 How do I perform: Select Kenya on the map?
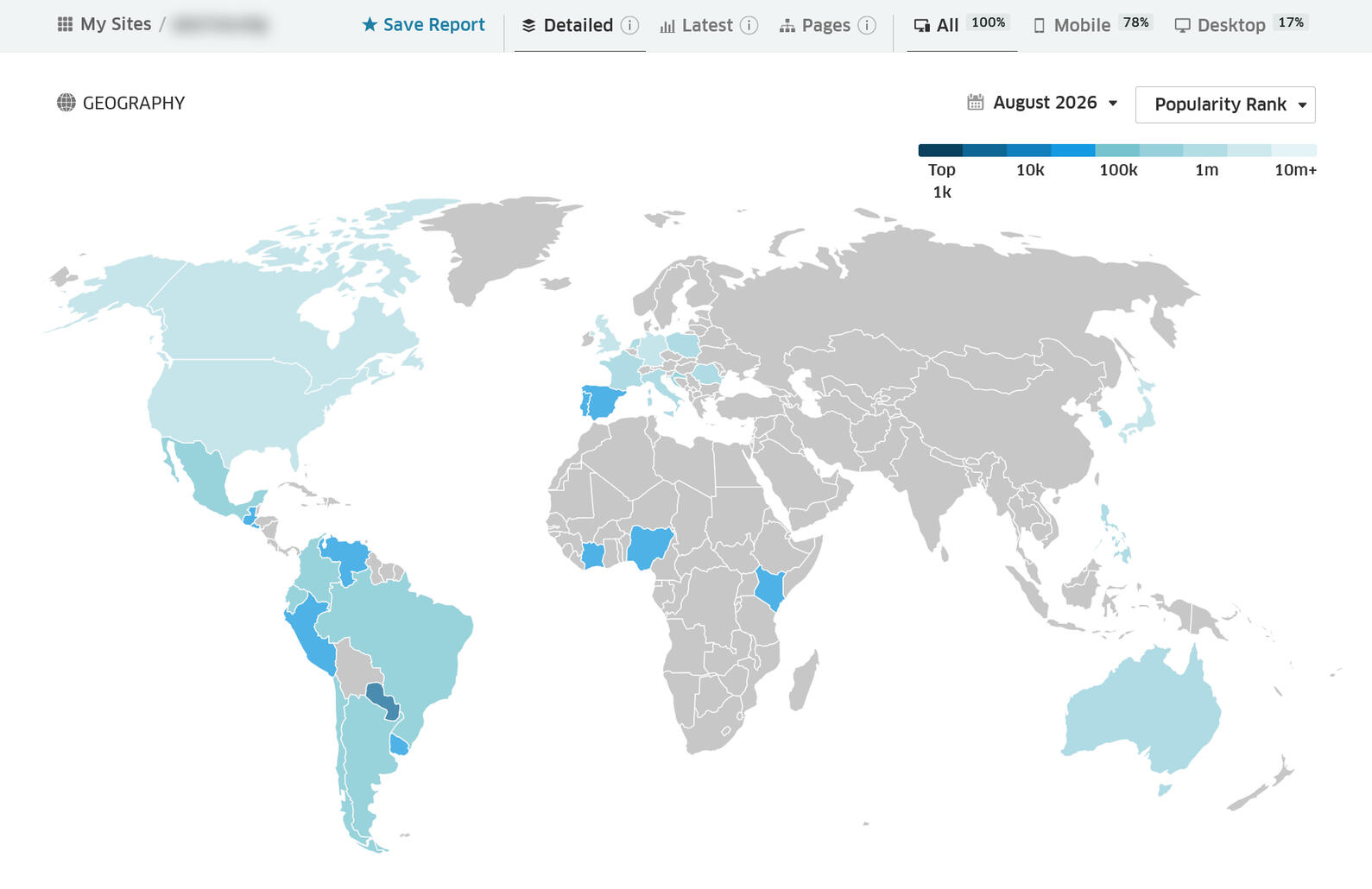770,589
